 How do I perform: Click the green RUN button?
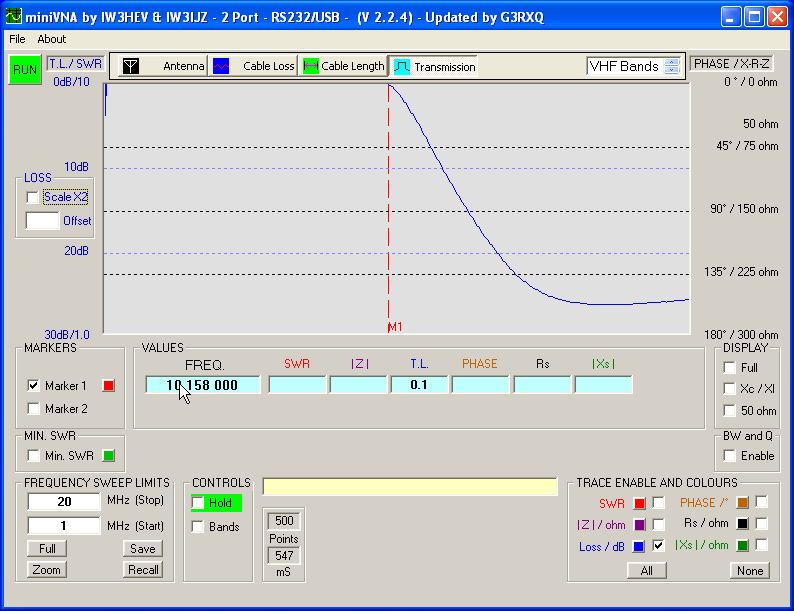[x=23, y=71]
